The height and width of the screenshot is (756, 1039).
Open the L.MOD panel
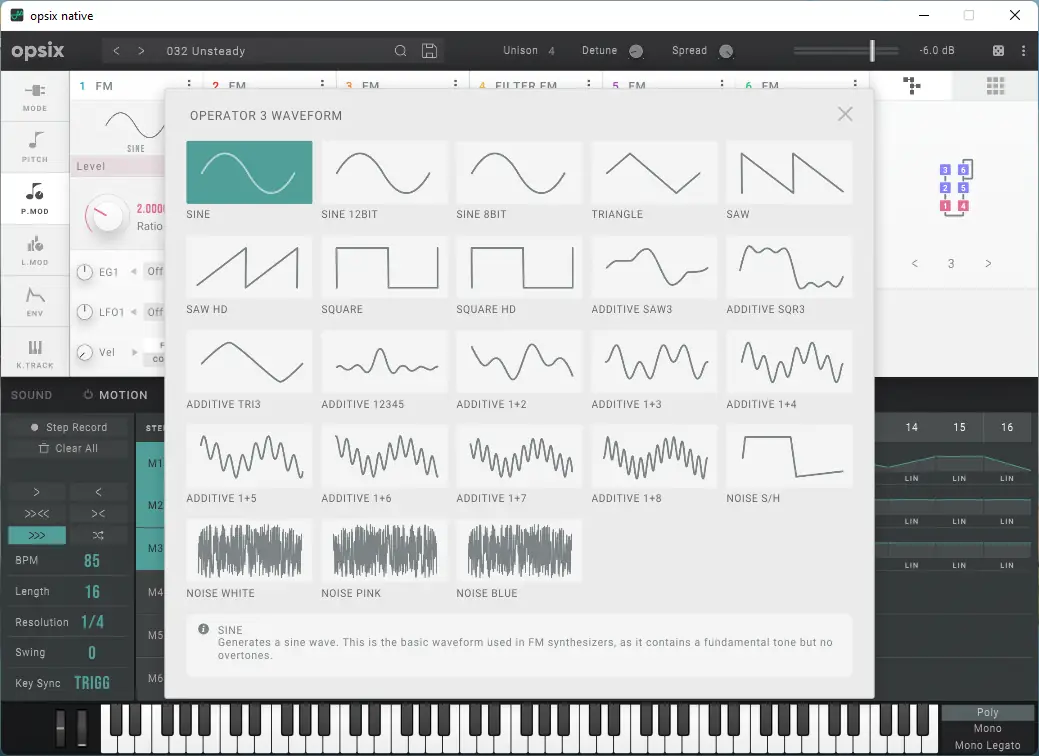[x=34, y=250]
